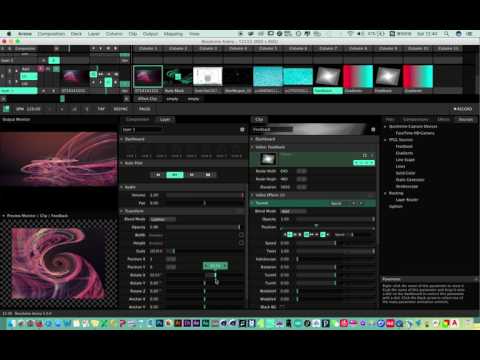Open the Layer menu in menu bar
The height and width of the screenshot is (360, 480).
[x=94, y=34]
